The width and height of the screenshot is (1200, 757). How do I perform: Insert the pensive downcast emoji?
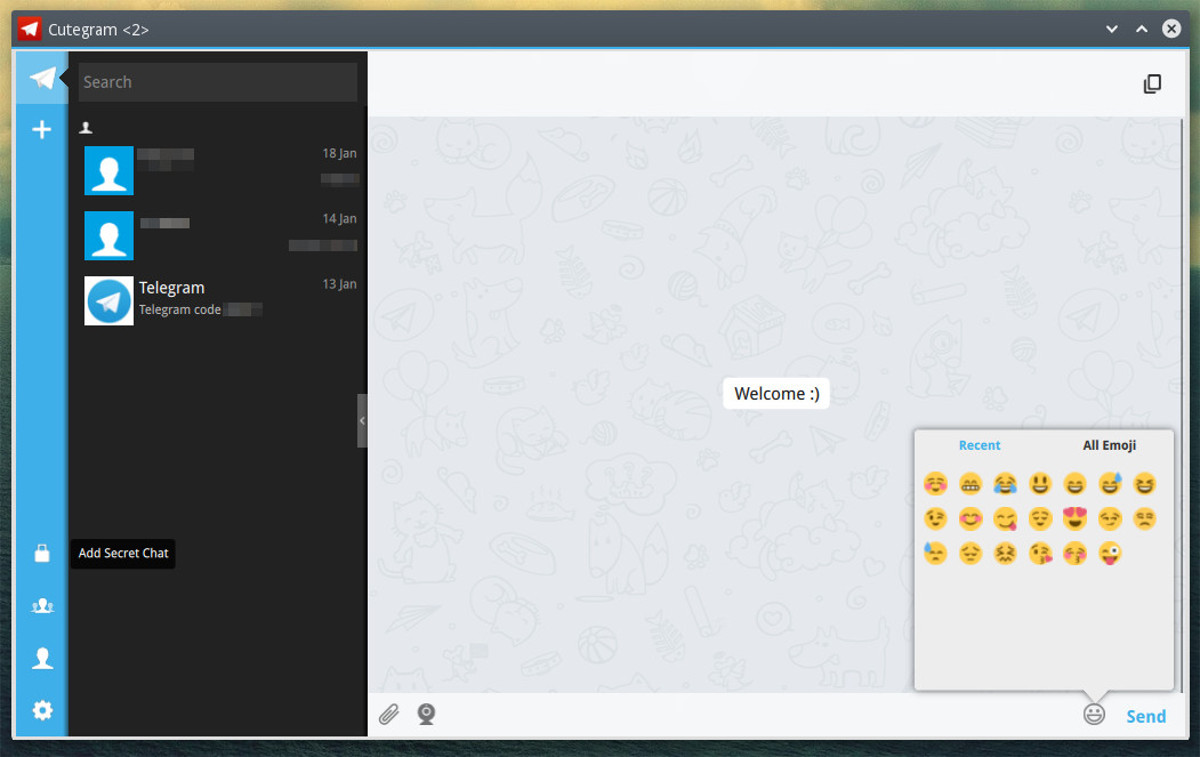(x=970, y=553)
